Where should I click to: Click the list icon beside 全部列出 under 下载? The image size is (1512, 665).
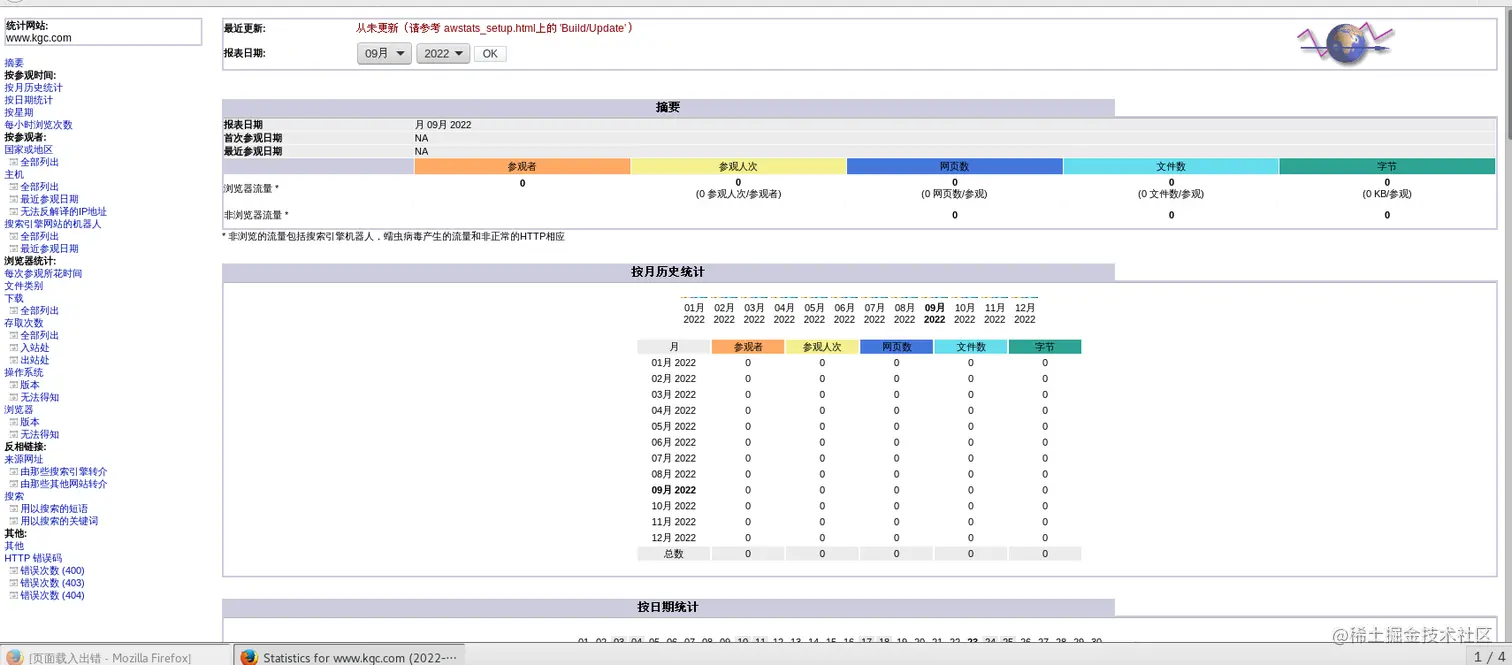14,311
